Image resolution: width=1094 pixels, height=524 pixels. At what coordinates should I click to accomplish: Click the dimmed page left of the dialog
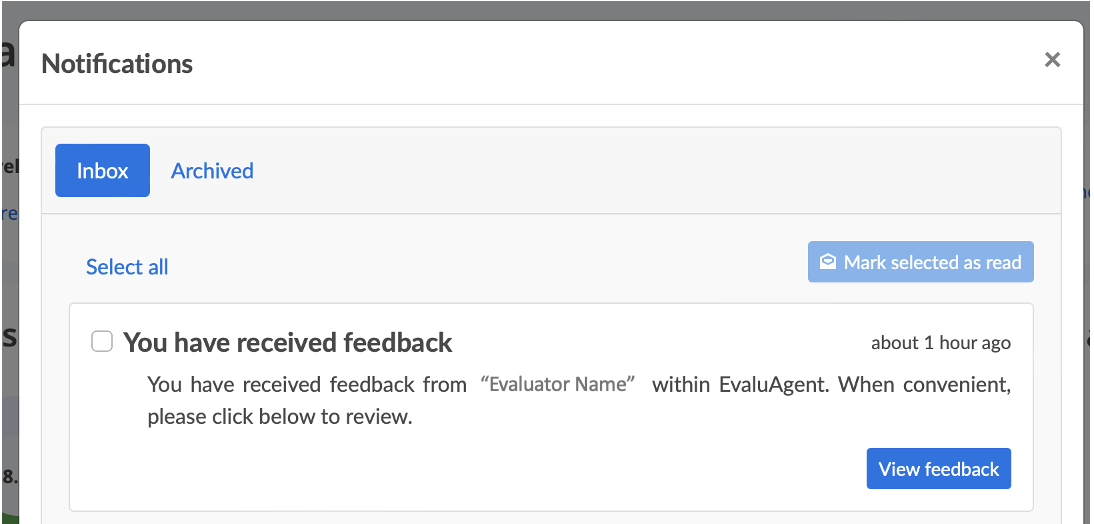pos(9,300)
